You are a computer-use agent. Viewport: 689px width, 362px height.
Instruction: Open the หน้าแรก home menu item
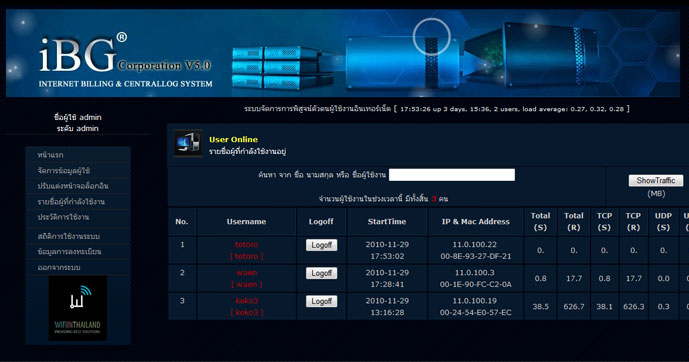[x=50, y=155]
